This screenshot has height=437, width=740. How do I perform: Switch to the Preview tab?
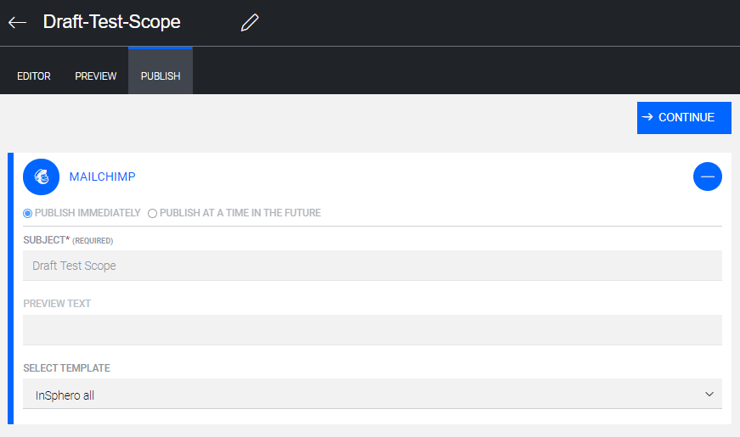click(95, 76)
